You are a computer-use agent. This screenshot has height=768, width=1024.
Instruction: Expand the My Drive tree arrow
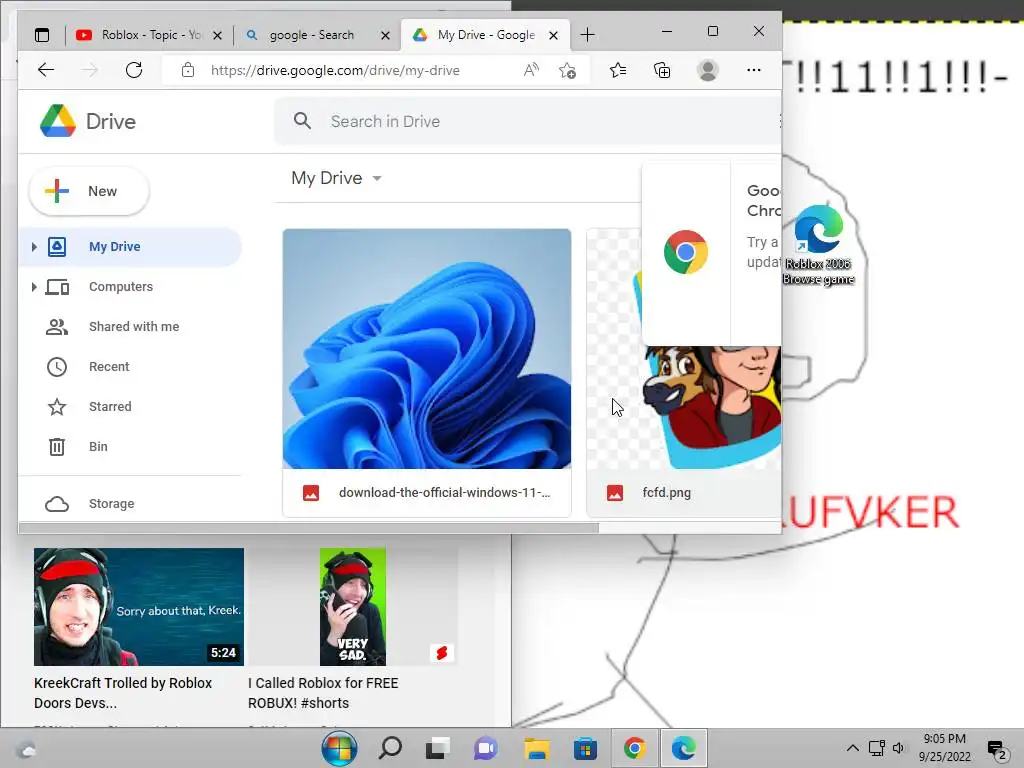(34, 247)
